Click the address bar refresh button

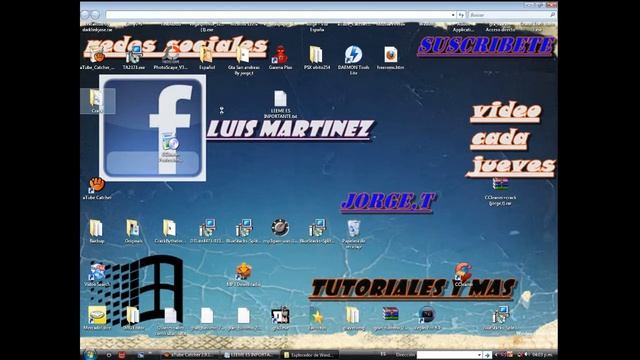point(461,15)
